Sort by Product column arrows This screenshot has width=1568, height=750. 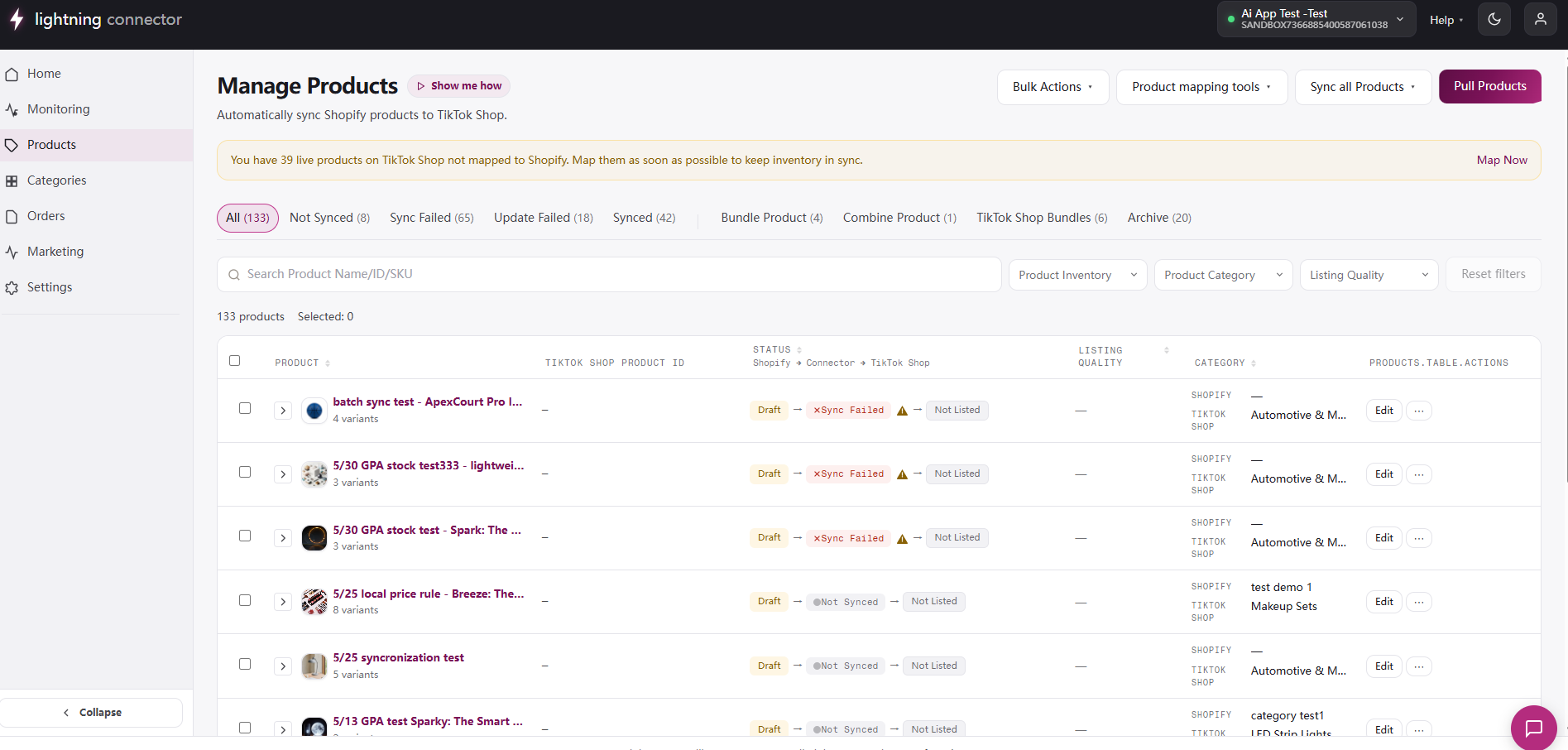328,363
